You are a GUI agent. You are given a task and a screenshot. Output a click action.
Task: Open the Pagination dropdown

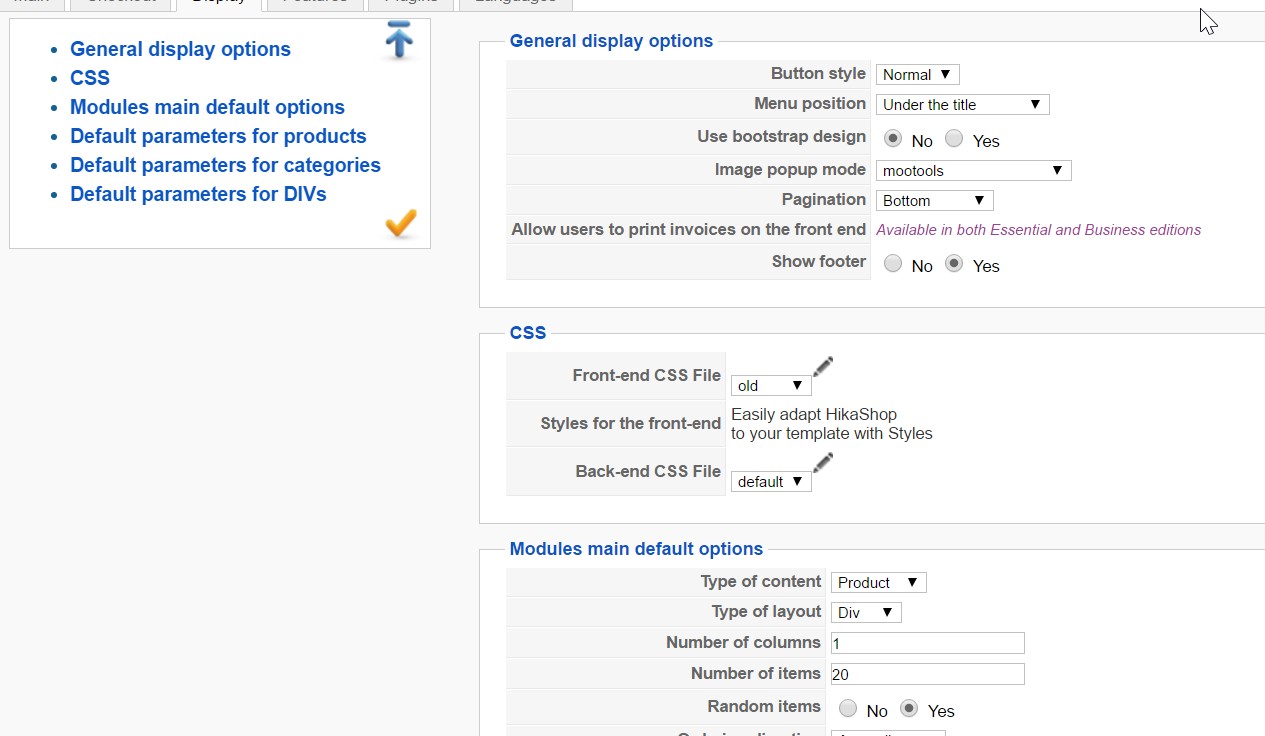pos(934,201)
